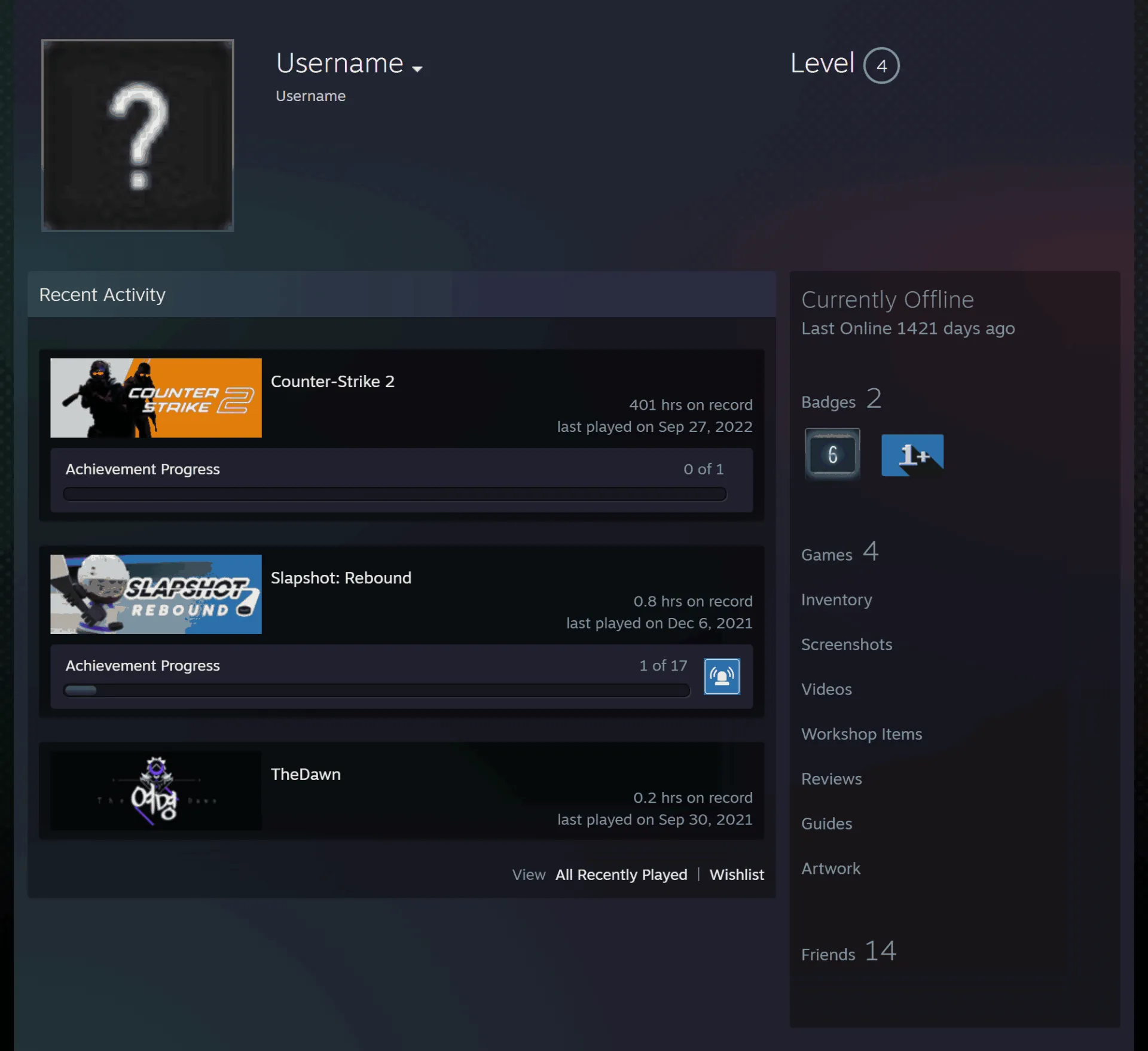Viewport: 1148px width, 1051px height.
Task: Open the Games list link
Action: point(839,552)
